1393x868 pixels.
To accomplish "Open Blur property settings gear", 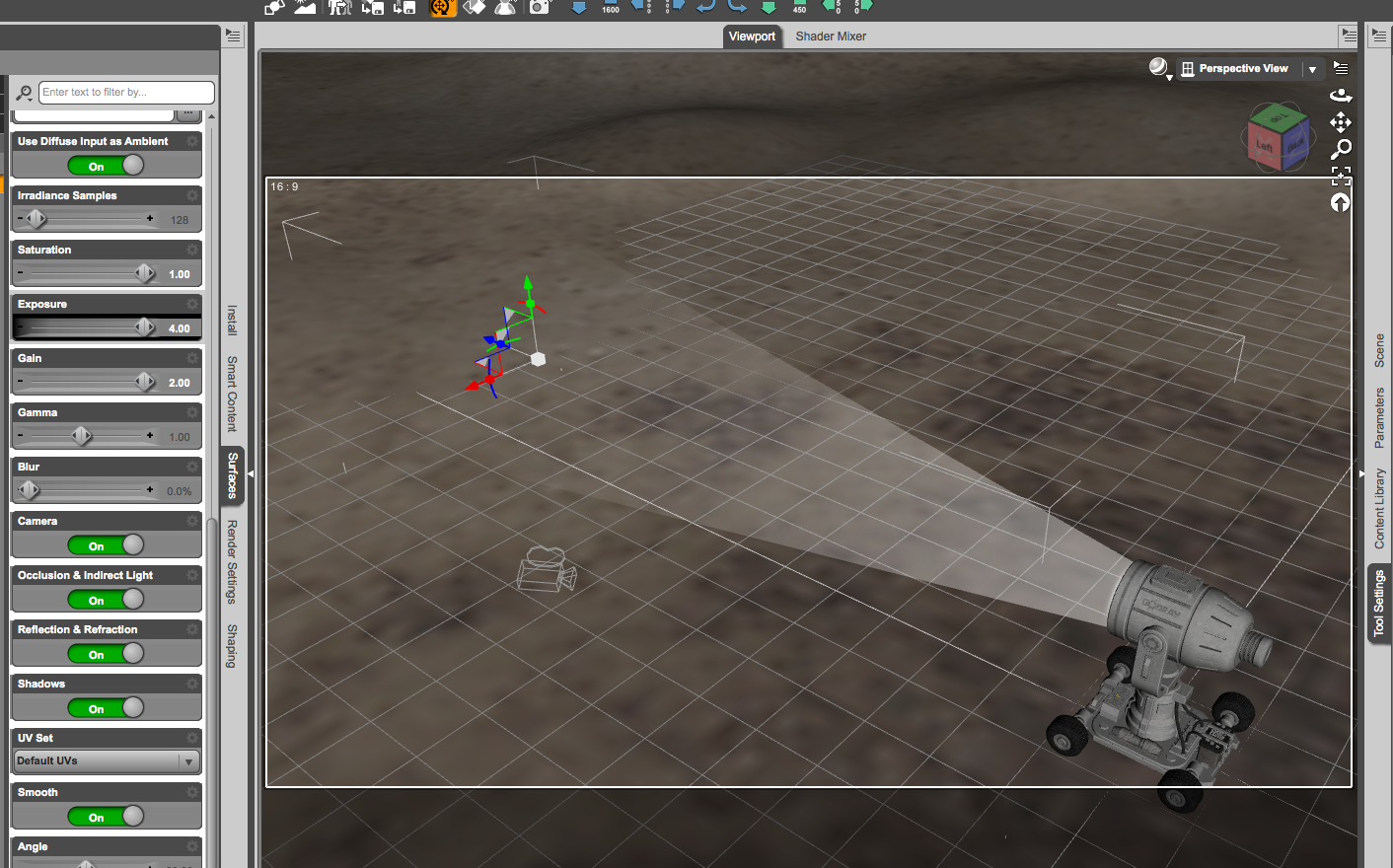I will pos(192,467).
